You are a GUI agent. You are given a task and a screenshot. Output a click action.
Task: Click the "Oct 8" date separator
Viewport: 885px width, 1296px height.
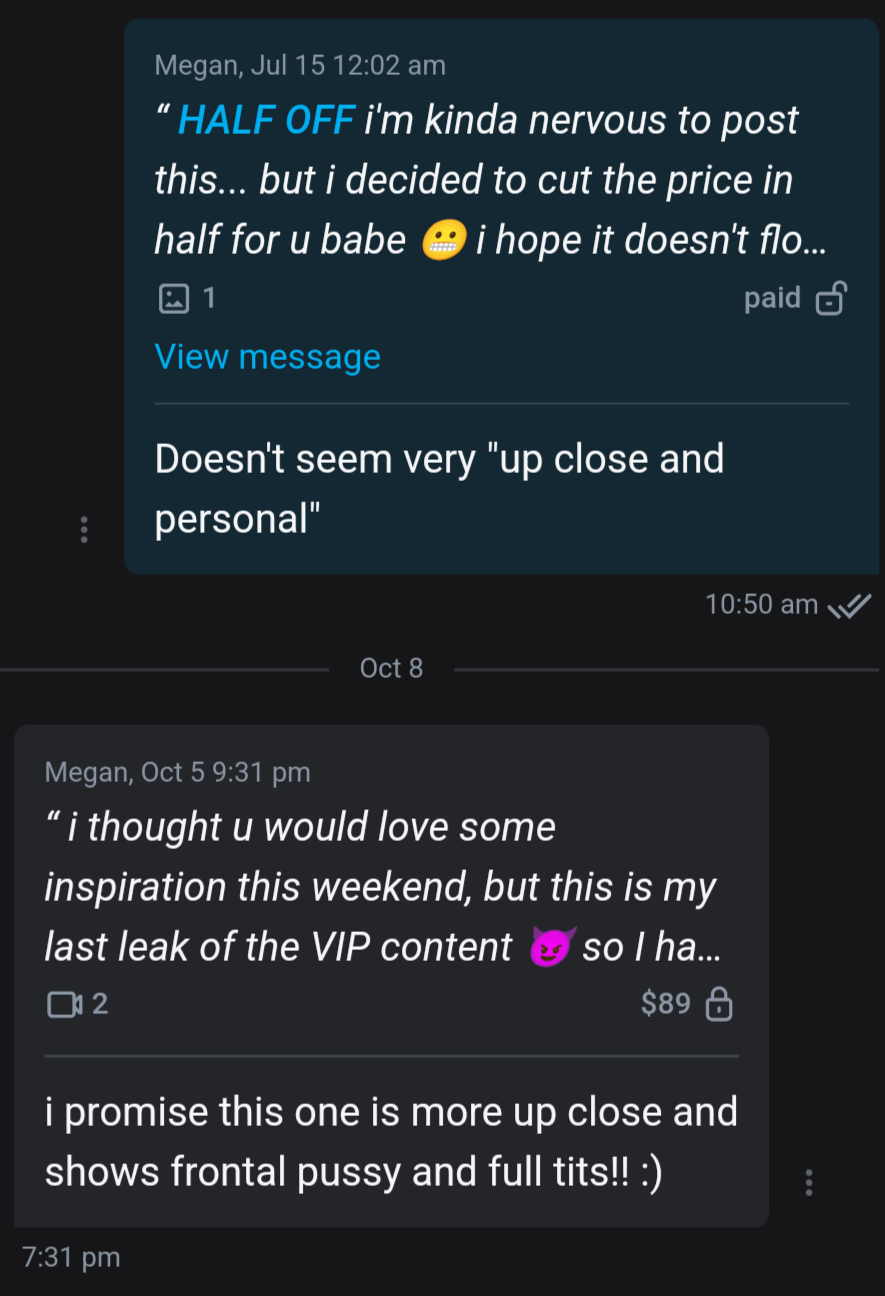click(391, 668)
